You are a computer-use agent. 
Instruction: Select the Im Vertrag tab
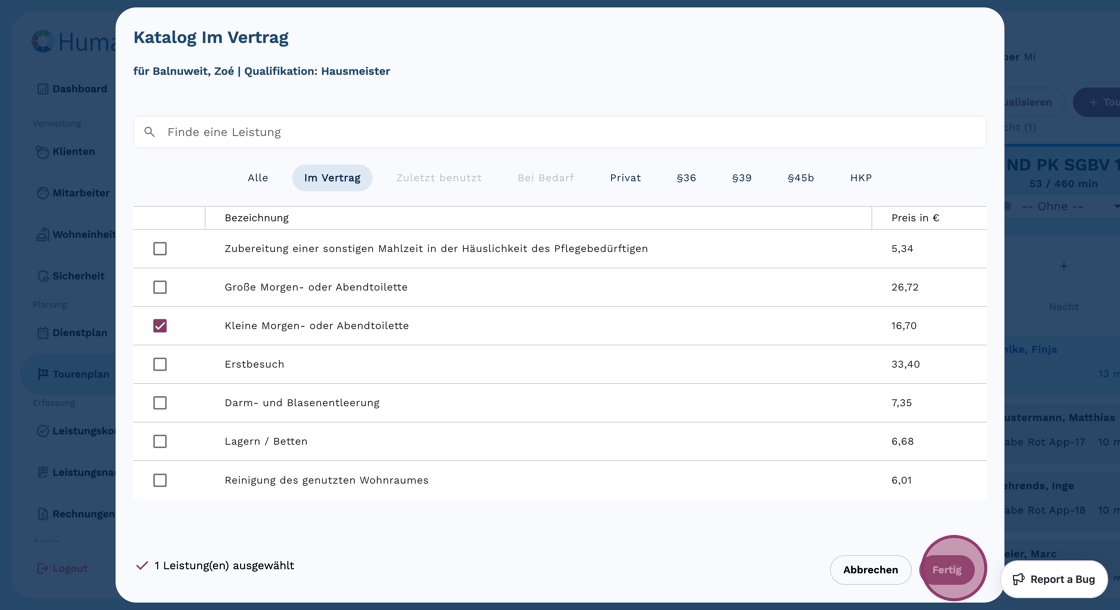pos(332,178)
